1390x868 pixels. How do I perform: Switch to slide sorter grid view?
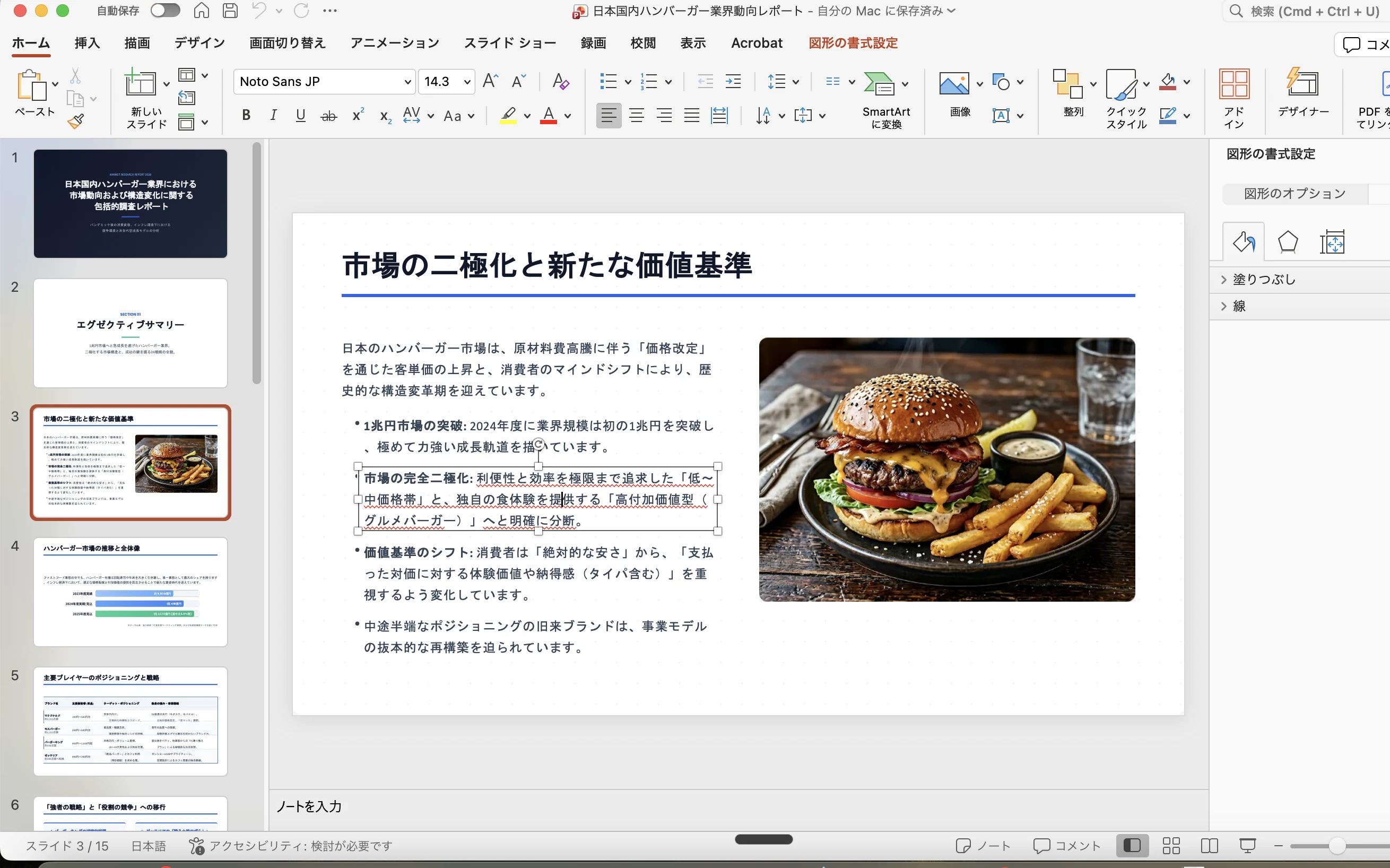pyautogui.click(x=1171, y=846)
